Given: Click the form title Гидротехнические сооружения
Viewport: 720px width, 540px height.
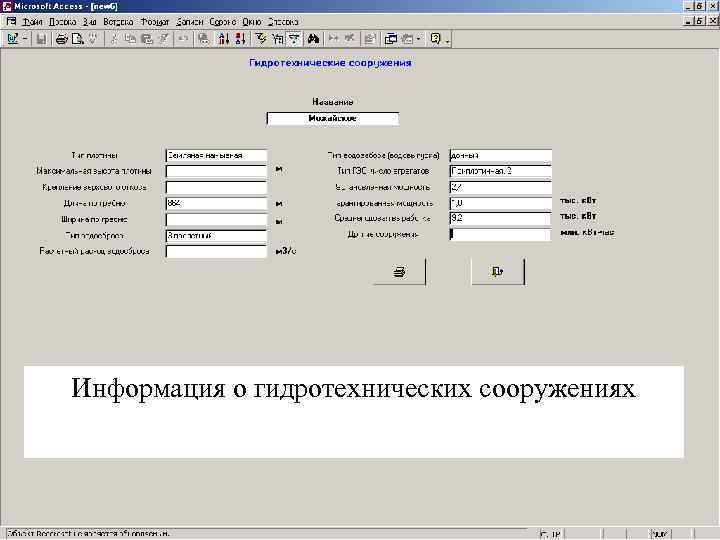Looking at the screenshot, I should [x=330, y=63].
